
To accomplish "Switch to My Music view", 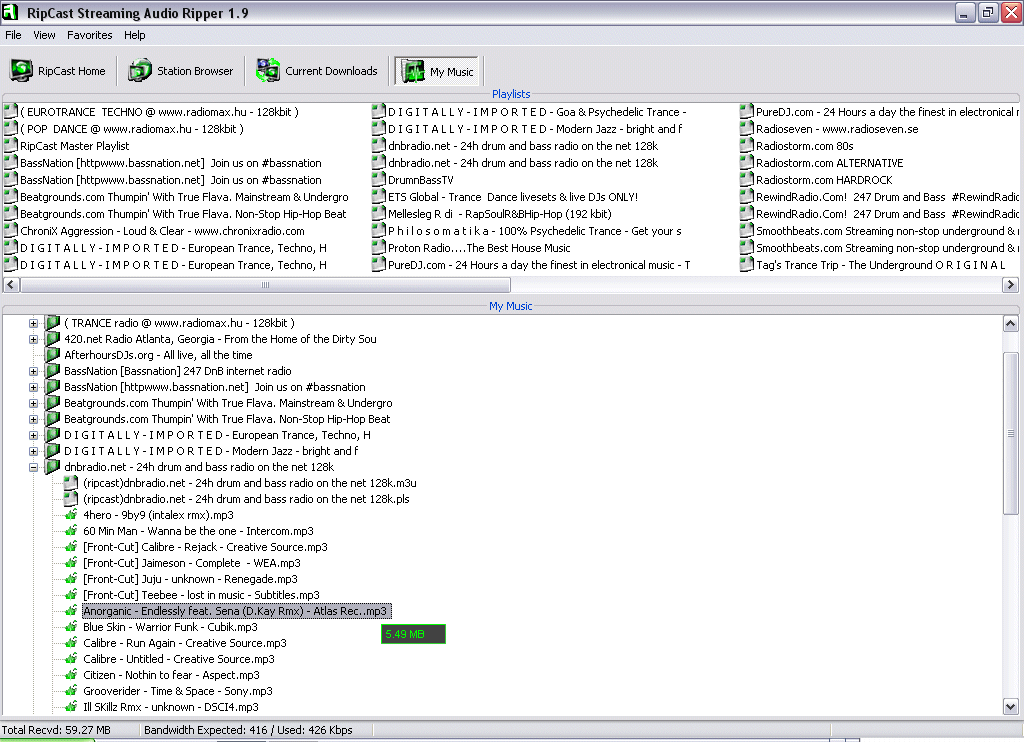I will point(437,71).
